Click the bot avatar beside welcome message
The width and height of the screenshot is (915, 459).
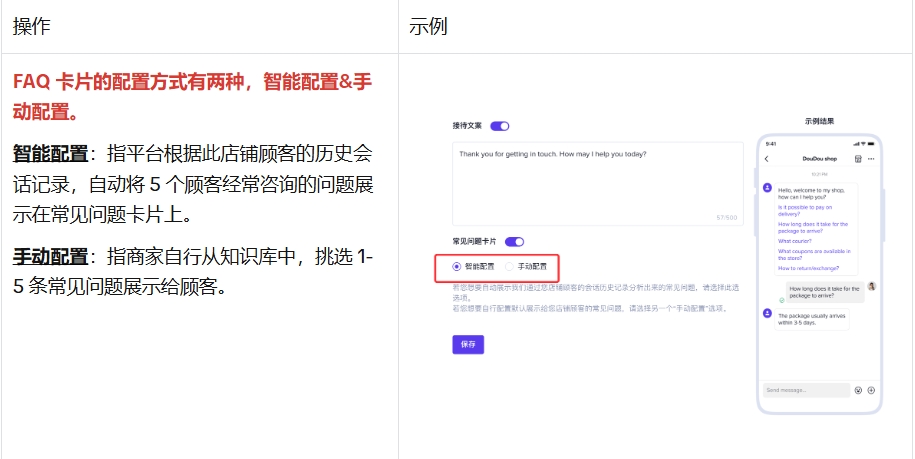(767, 188)
